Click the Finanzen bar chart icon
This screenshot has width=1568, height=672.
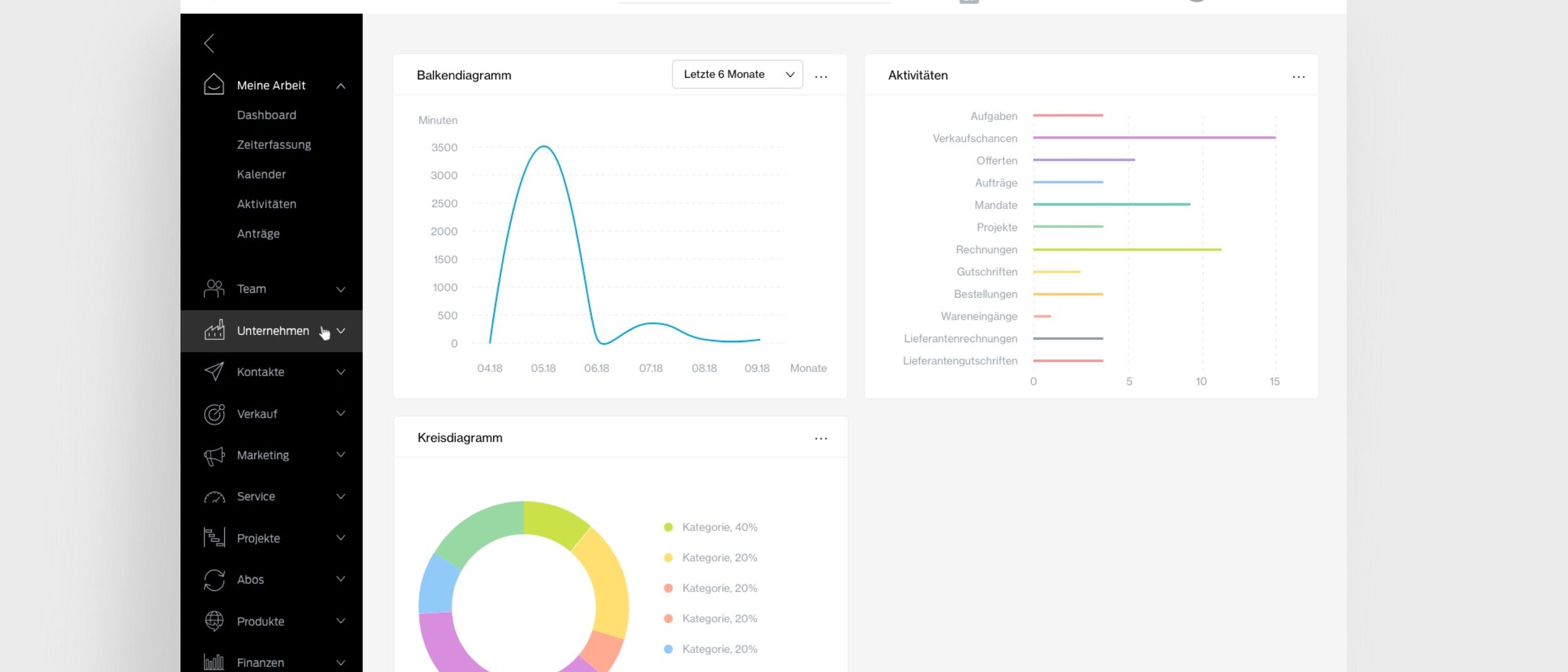(214, 662)
